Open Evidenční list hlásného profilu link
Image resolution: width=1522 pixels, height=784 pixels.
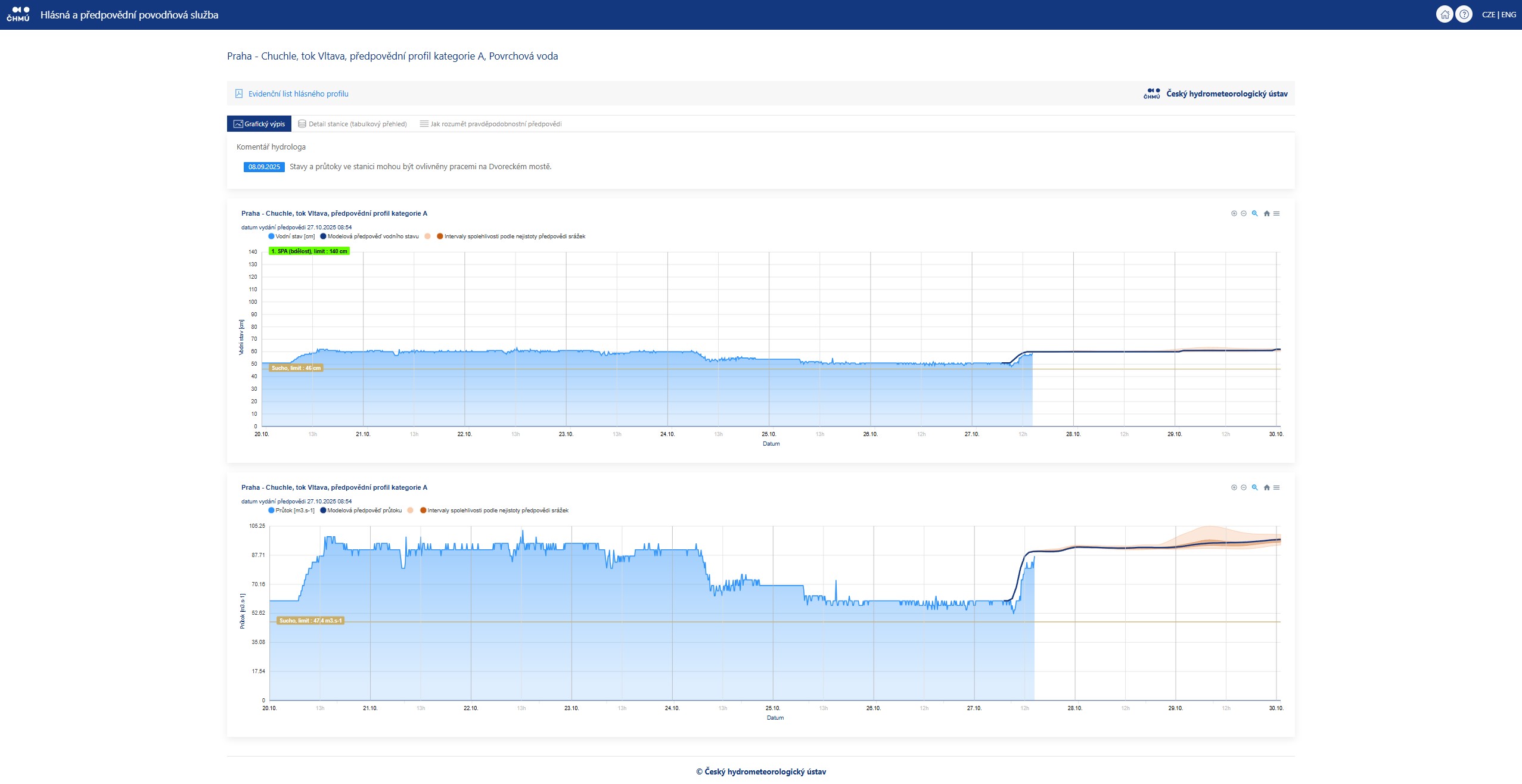[298, 94]
